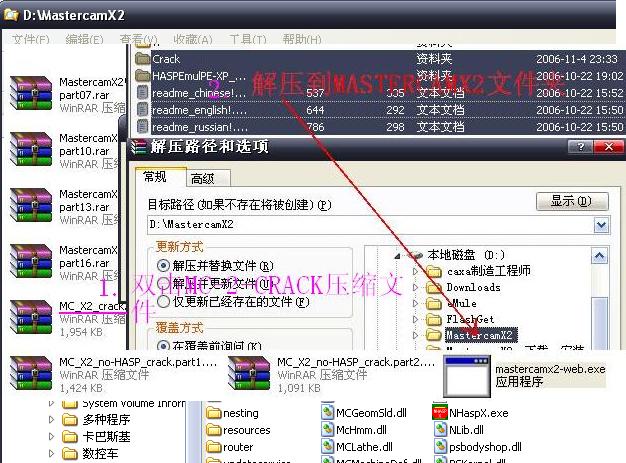
Task: Select 解压并更新文件 radio option
Action: 163,283
